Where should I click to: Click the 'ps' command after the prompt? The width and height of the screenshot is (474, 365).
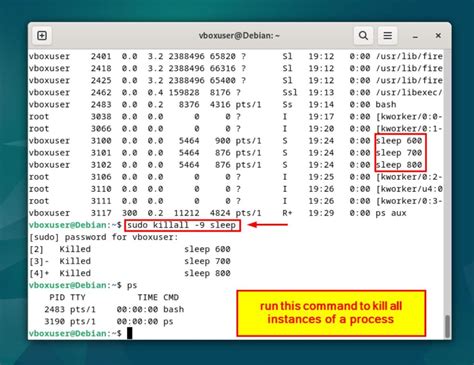click(x=132, y=285)
